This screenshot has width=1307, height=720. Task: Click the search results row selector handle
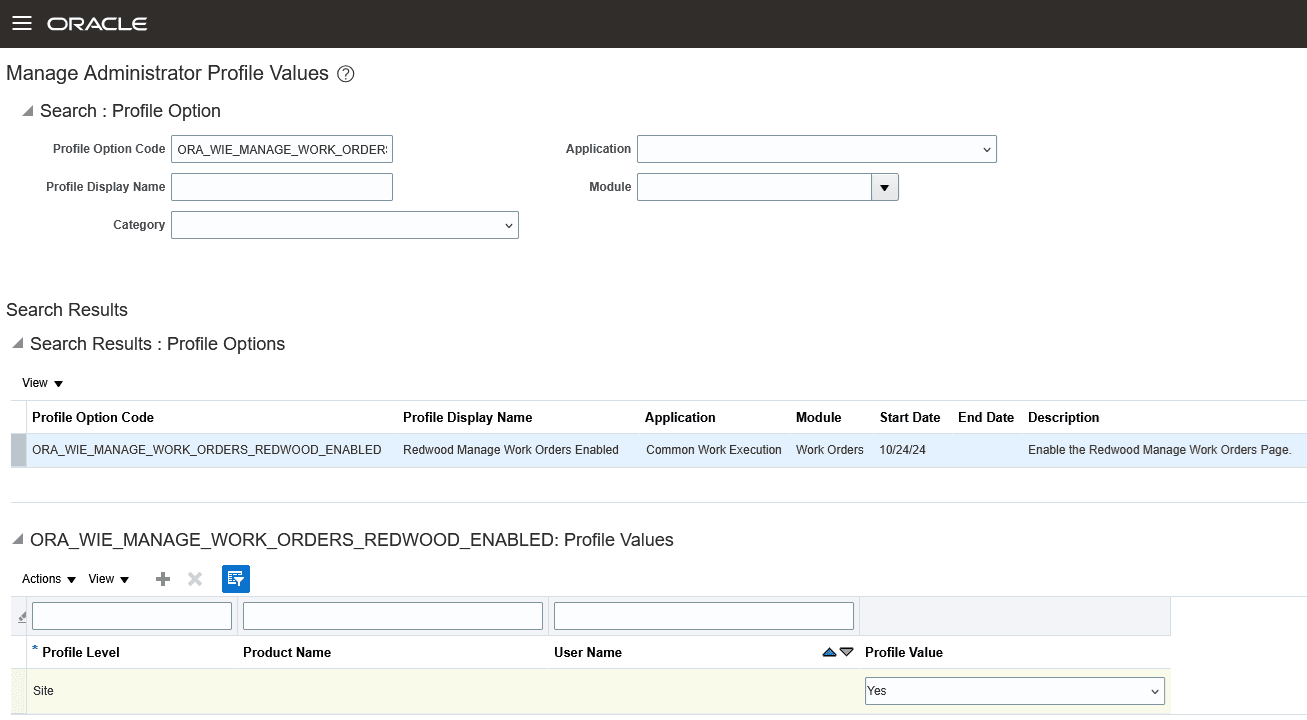click(x=19, y=450)
